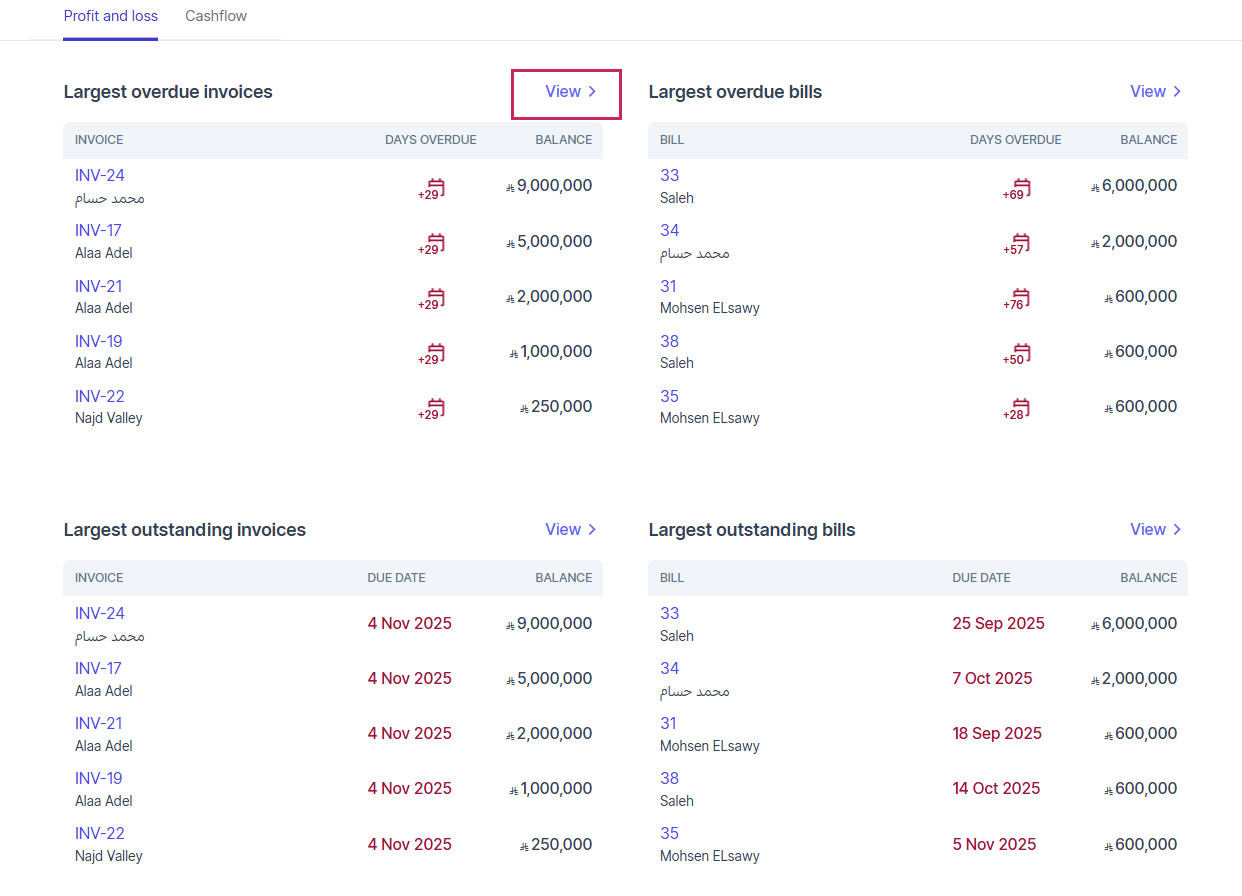Image resolution: width=1242 pixels, height=896 pixels.
Task: Click the +76 overdue calendar icon for bill 31
Action: pyautogui.click(x=1018, y=298)
